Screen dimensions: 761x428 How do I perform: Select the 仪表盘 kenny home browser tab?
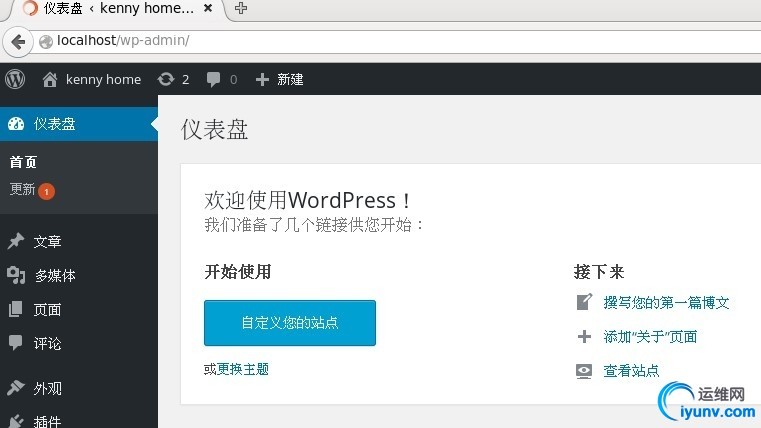point(118,8)
